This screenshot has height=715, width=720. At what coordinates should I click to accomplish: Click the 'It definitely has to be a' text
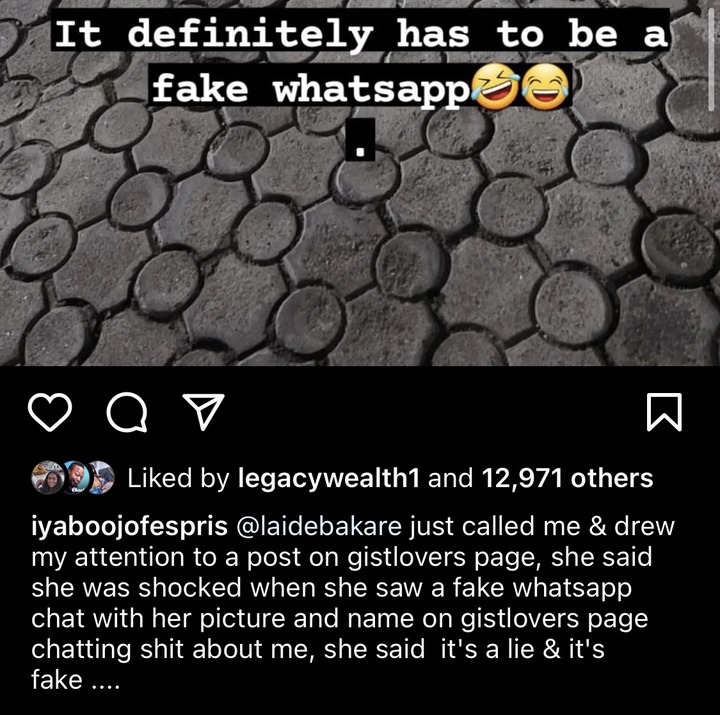click(x=360, y=34)
